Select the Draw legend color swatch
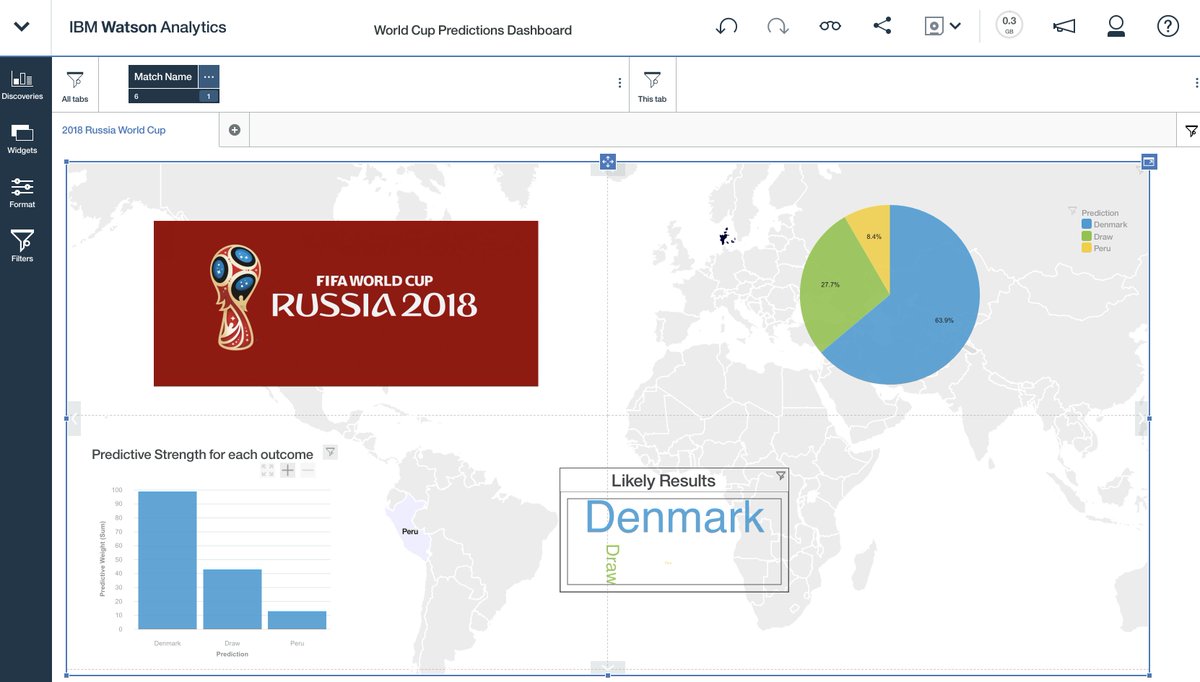The height and width of the screenshot is (682, 1200). click(x=1086, y=236)
